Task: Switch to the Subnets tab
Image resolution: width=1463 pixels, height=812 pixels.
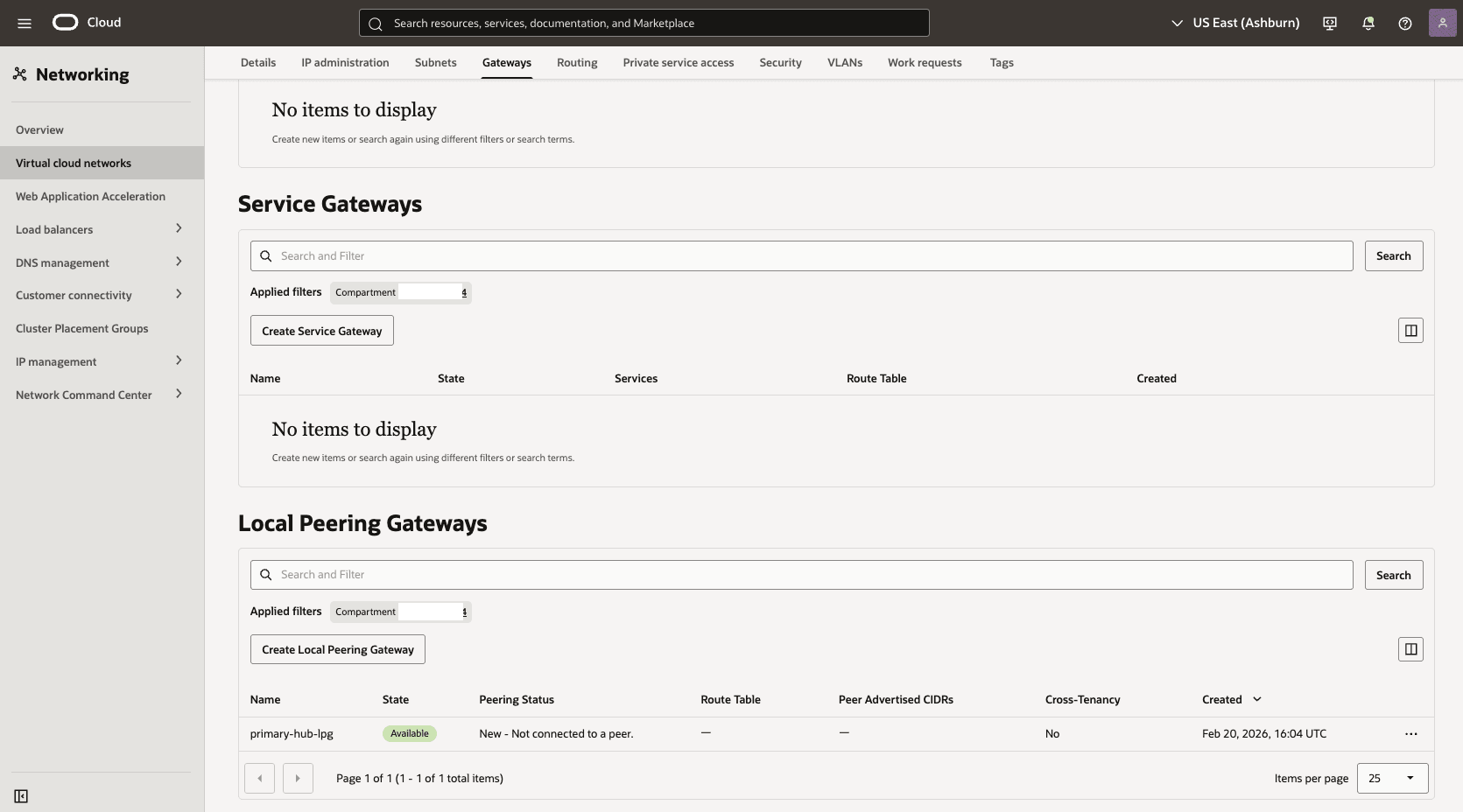Action: (x=435, y=62)
